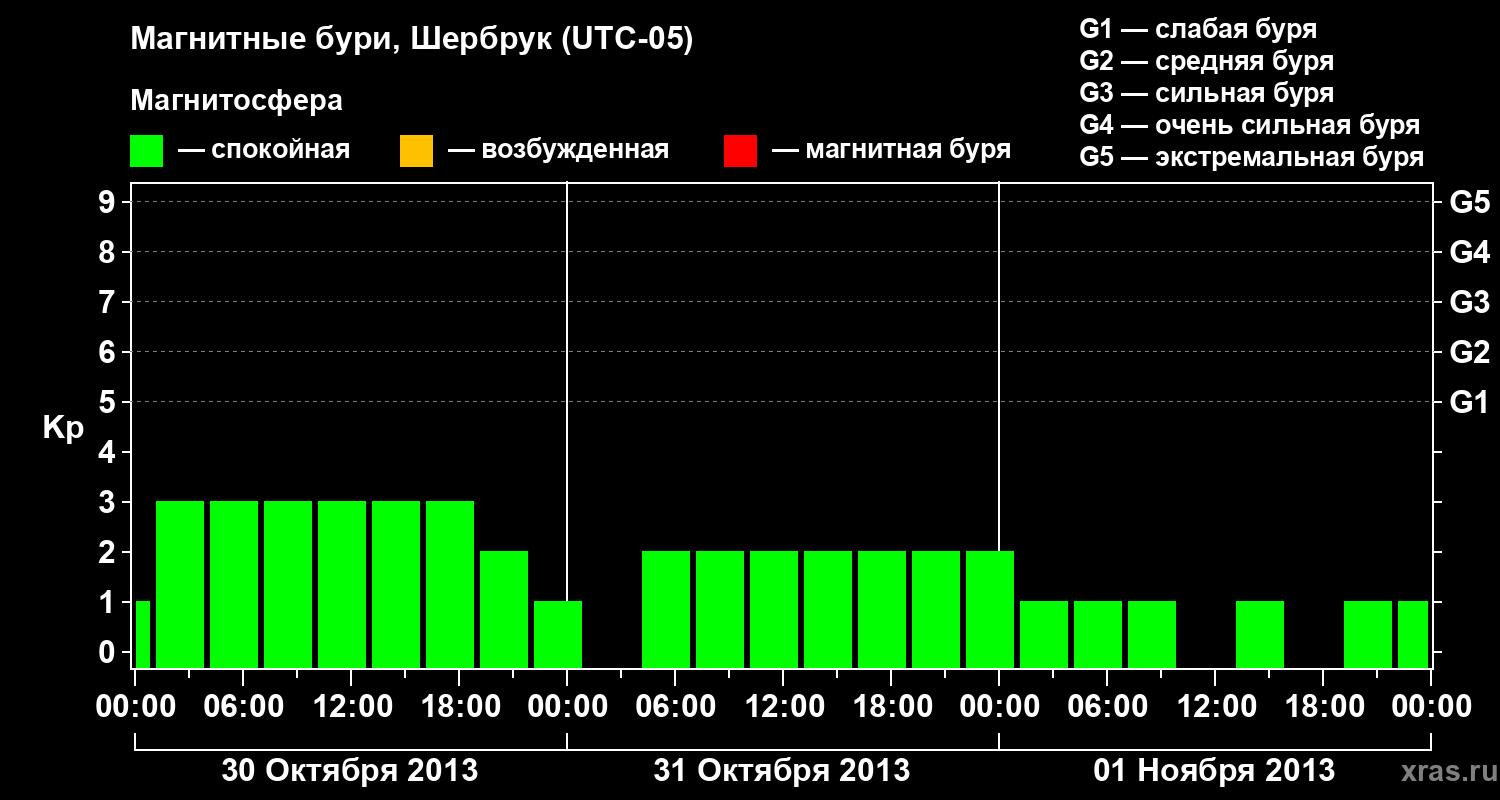This screenshot has height=800, width=1500.
Task: Click the Kp 3 bar just before 06:00 October 30
Action: click(x=234, y=584)
